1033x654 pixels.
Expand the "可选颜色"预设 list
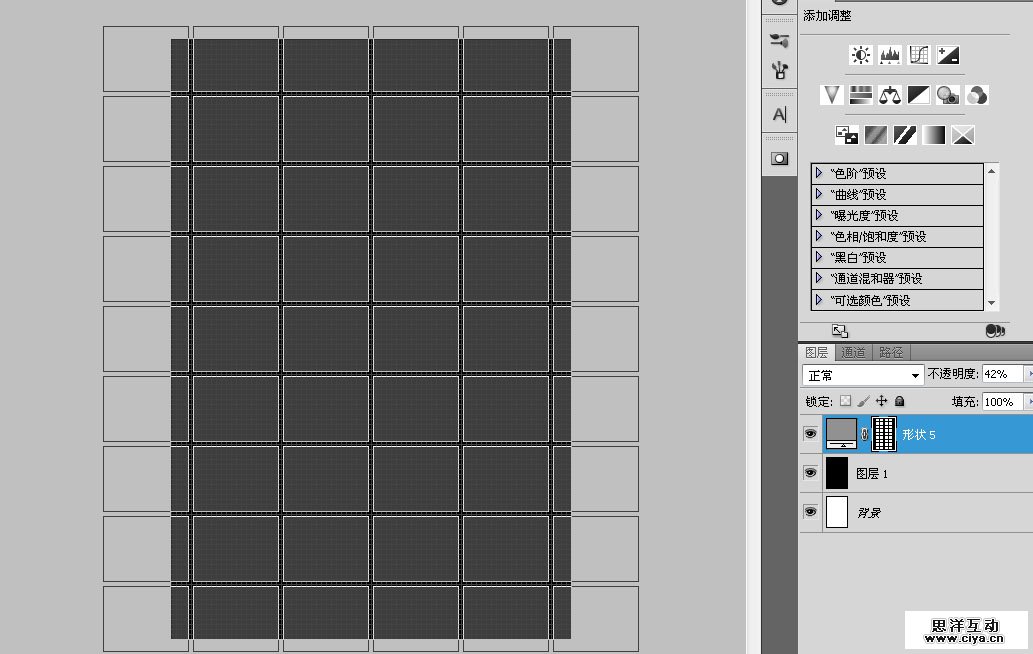coord(819,300)
